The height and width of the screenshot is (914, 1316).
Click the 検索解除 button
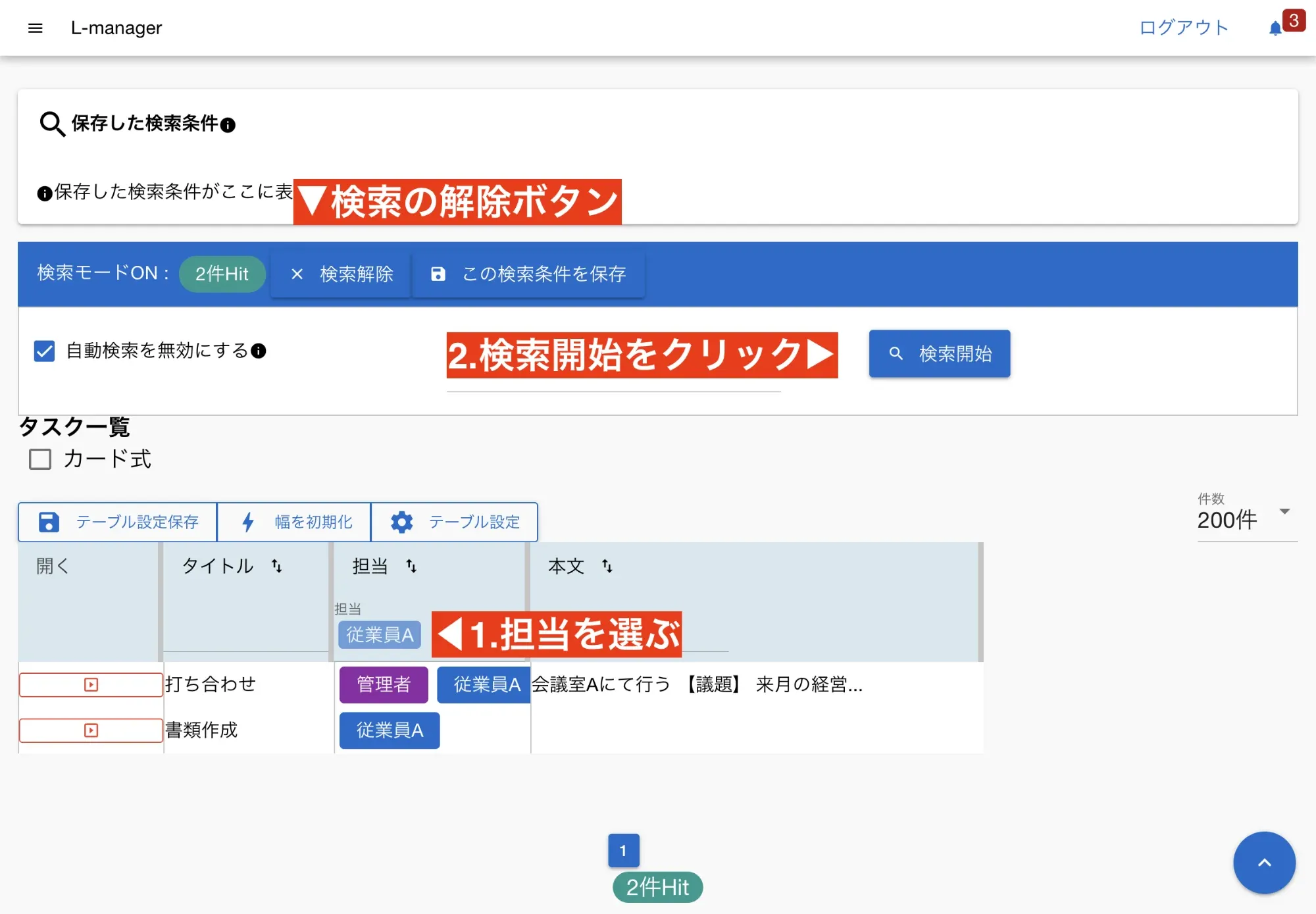(x=342, y=274)
